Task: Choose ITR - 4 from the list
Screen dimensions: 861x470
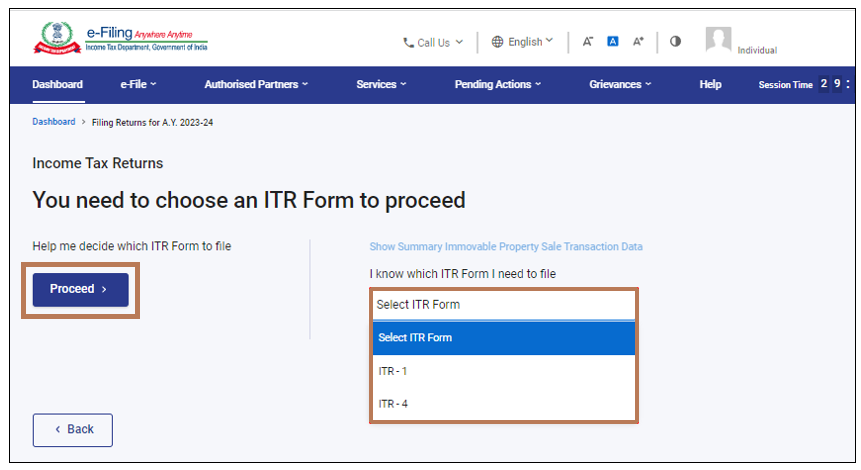Action: [x=393, y=404]
